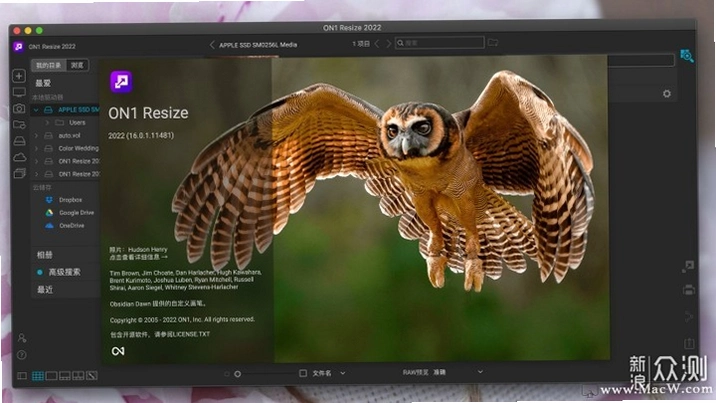Select the desktop monitor icon in sidebar
The image size is (716, 403).
(19, 93)
